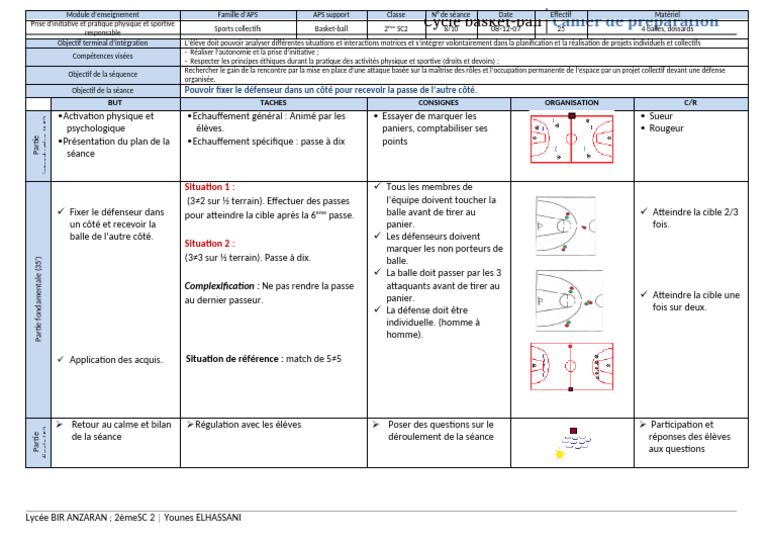
Task: Click 'La défense doit être individuelle' instruction
Action: (x=427, y=323)
